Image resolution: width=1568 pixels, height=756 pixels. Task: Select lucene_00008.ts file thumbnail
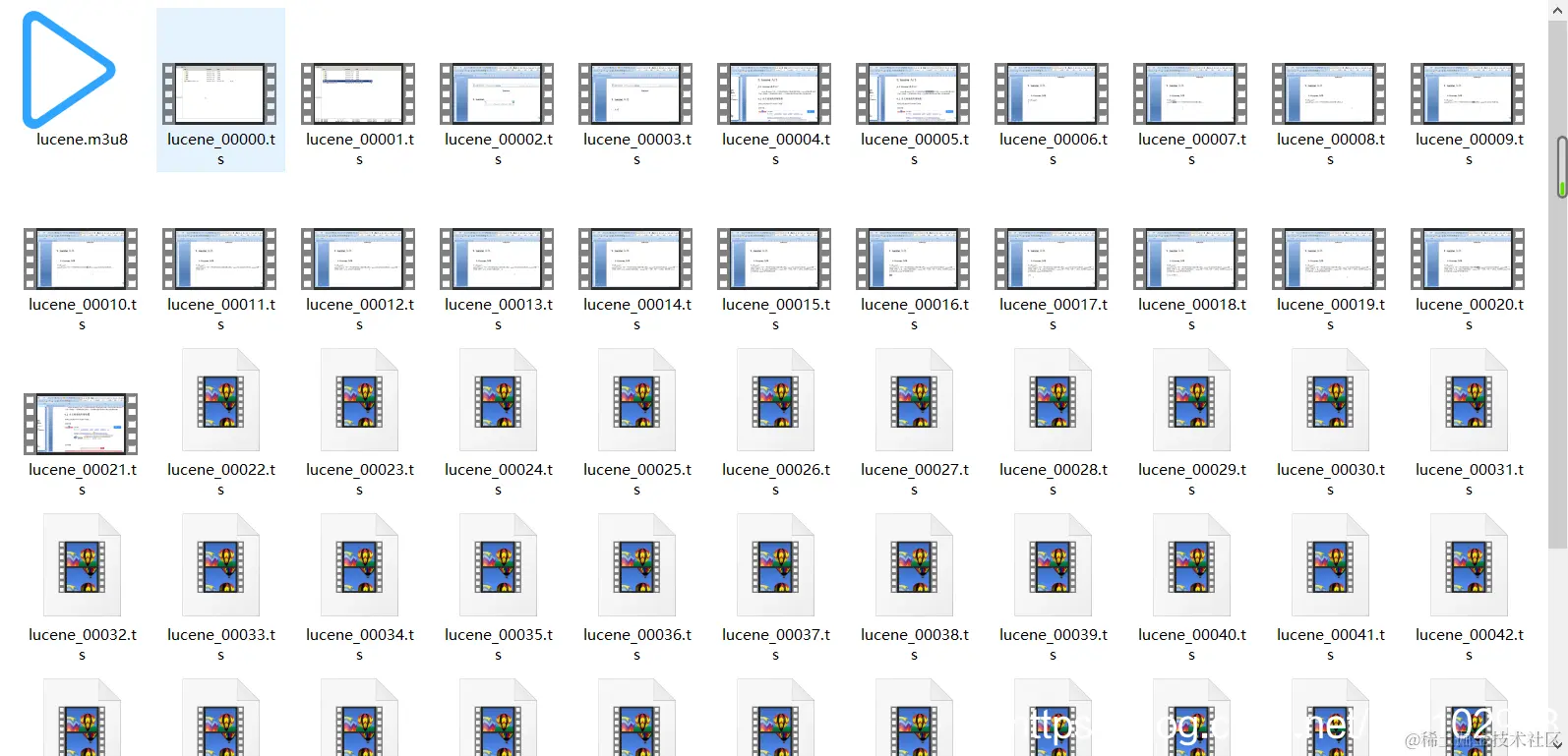tap(1329, 94)
